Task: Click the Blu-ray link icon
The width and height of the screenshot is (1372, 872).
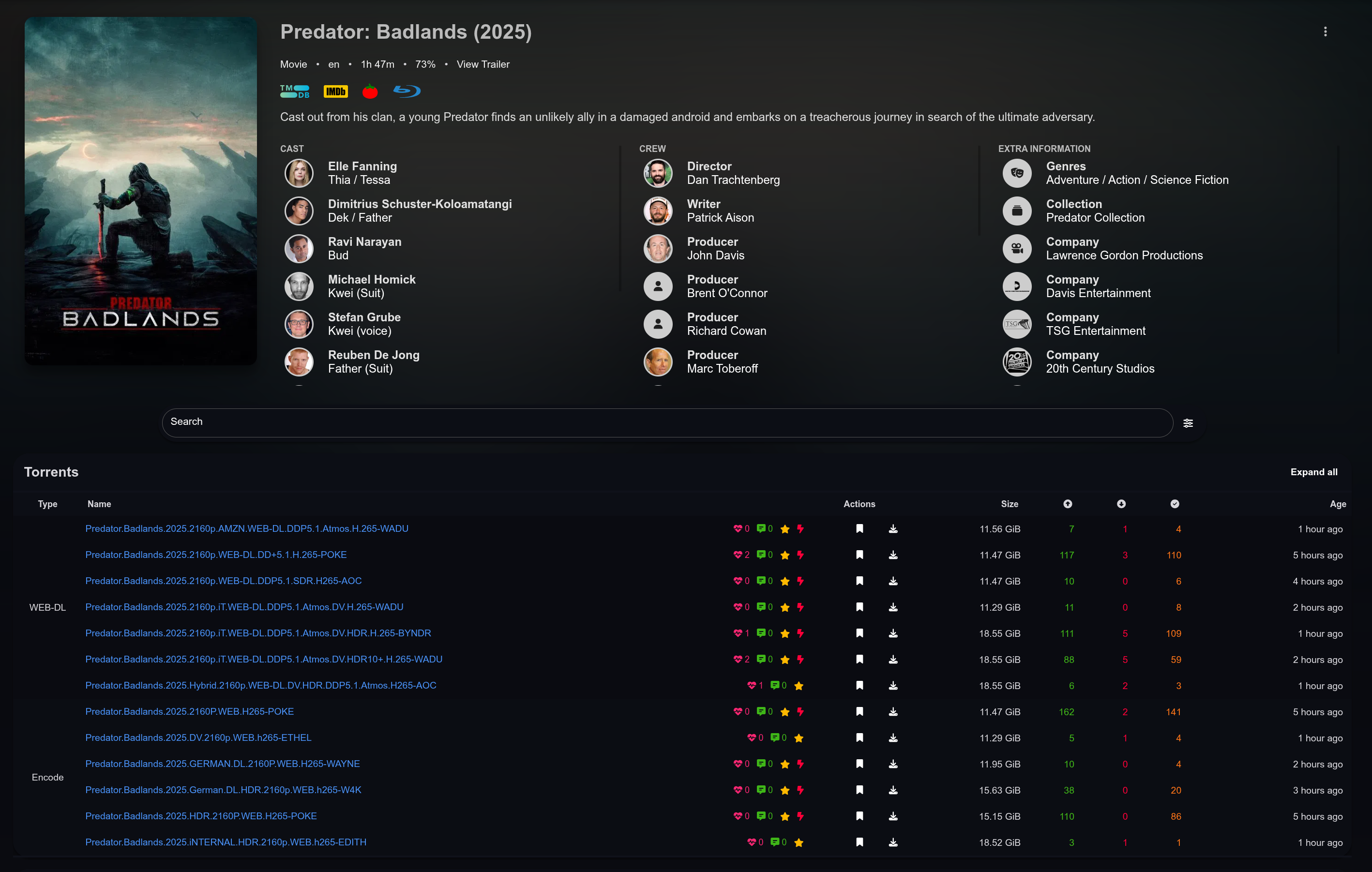Action: point(407,91)
